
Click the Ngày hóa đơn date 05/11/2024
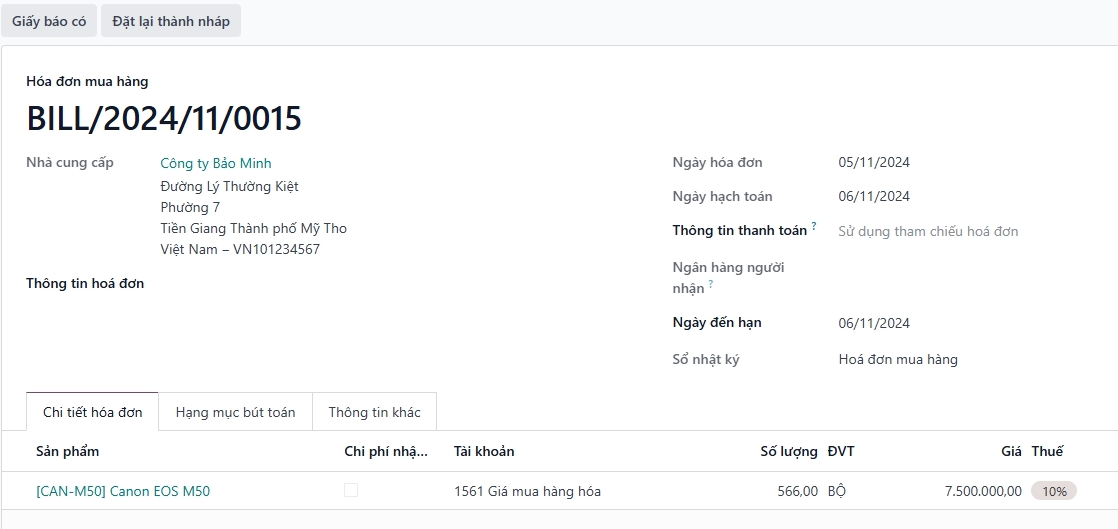[874, 163]
